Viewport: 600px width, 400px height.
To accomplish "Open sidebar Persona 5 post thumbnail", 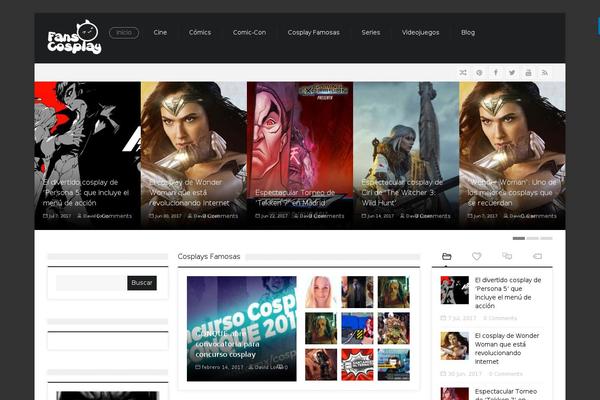I will pyautogui.click(x=455, y=290).
